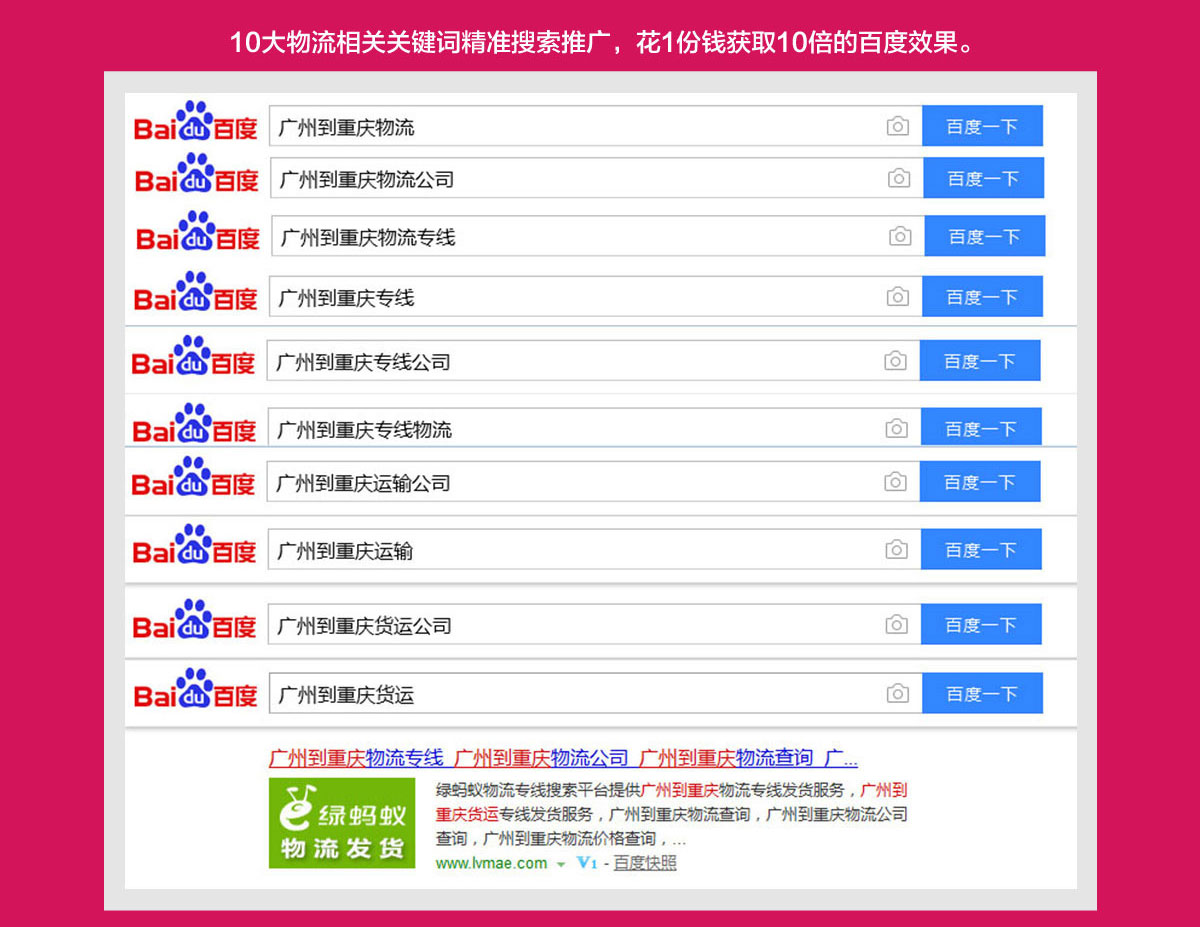Click 百度一下 button for 广州到重庆专线
The width and height of the screenshot is (1200, 927).
(982, 297)
